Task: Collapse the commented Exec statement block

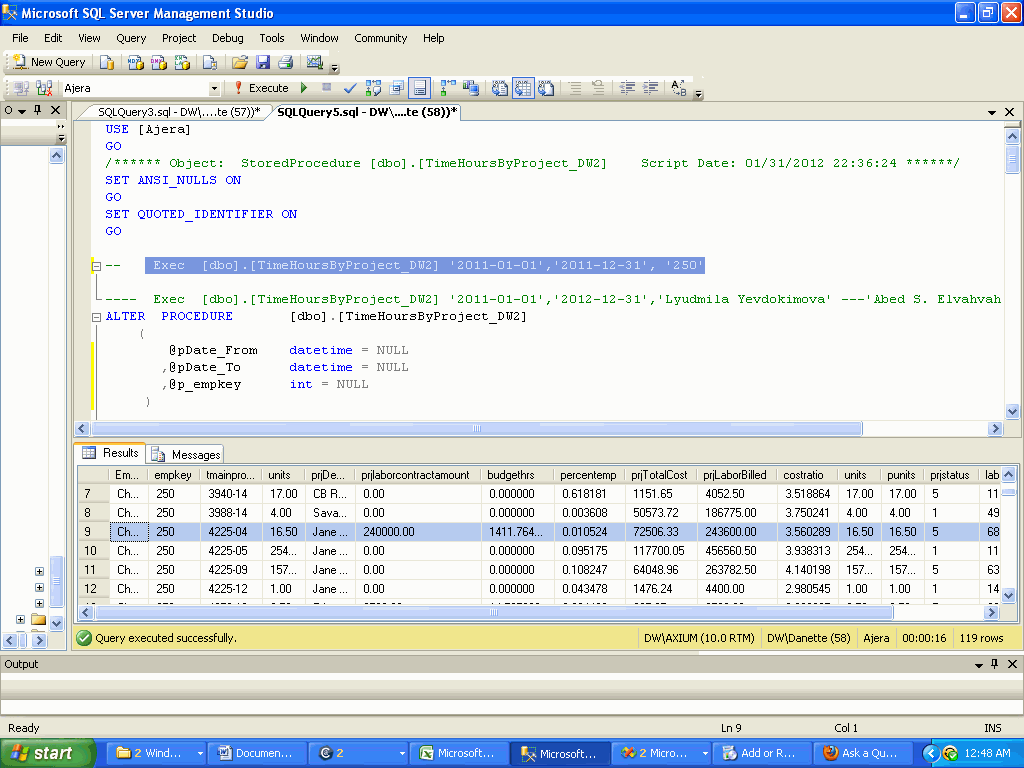Action: point(94,265)
